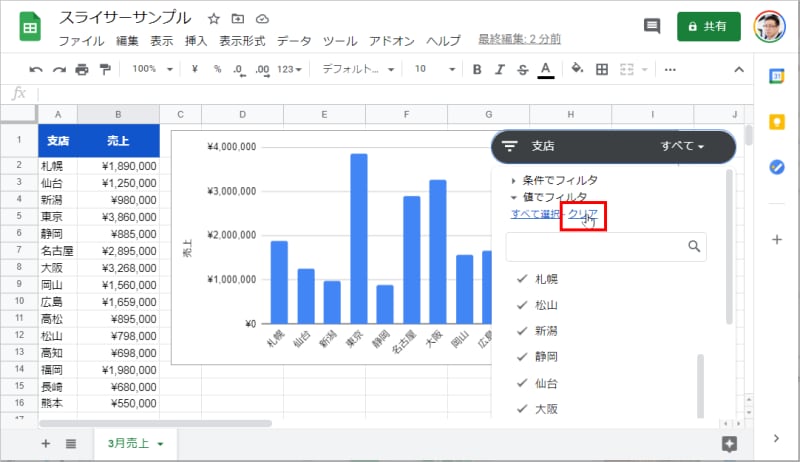Open the すべて dropdown on the slicer
The height and width of the screenshot is (462, 800).
pyautogui.click(x=682, y=146)
